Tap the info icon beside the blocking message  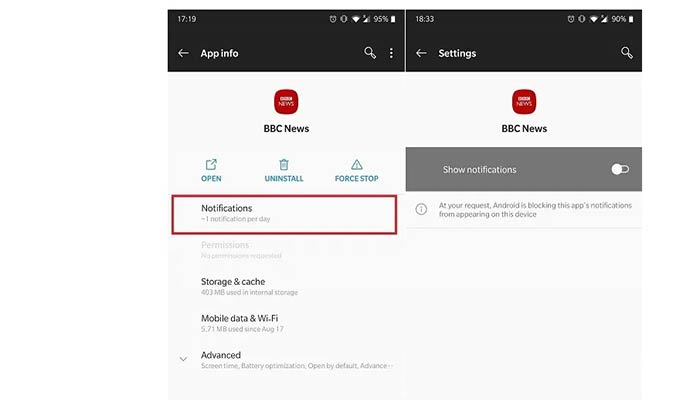click(421, 209)
